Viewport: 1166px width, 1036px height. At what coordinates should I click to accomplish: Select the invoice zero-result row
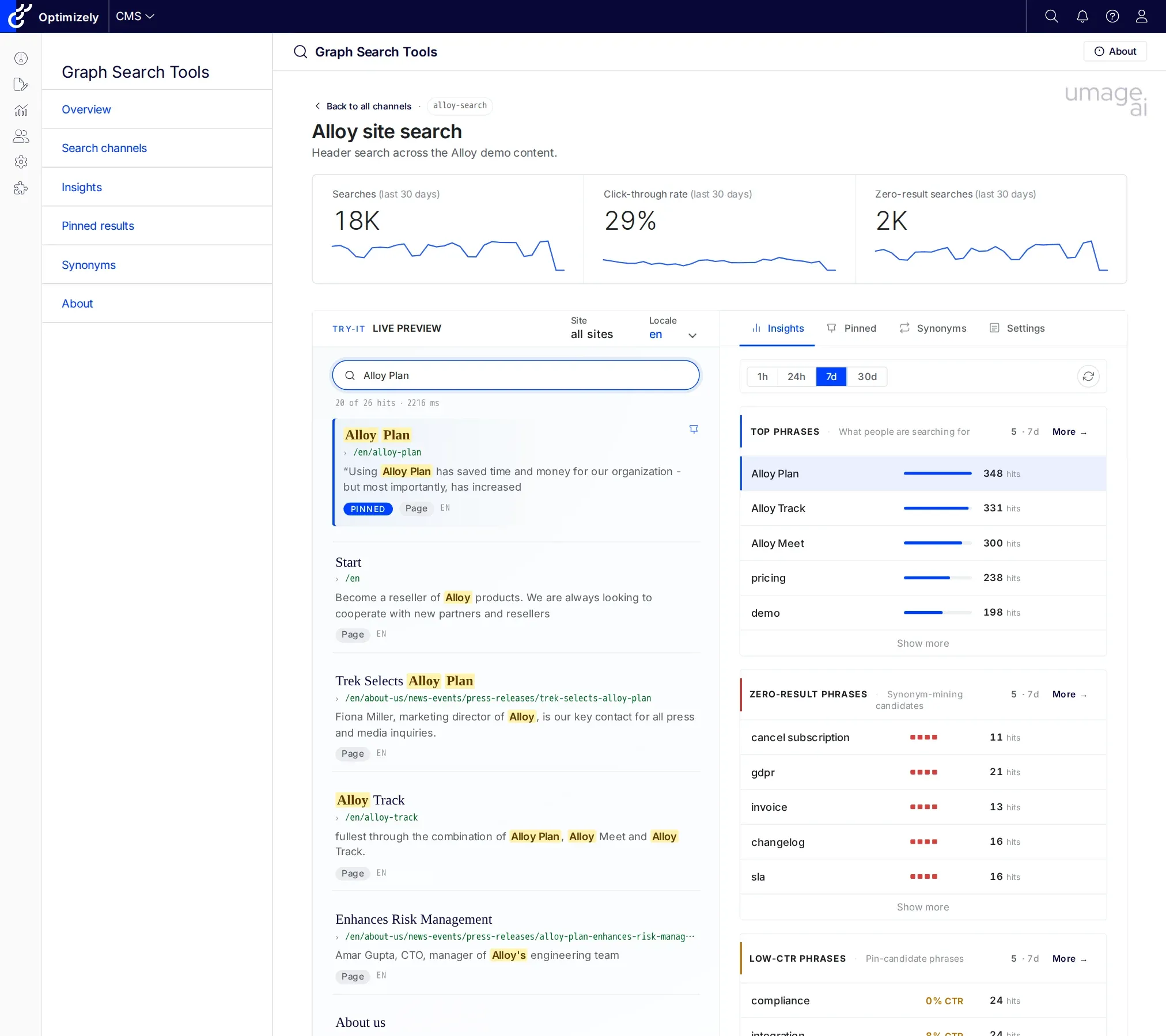coord(923,807)
